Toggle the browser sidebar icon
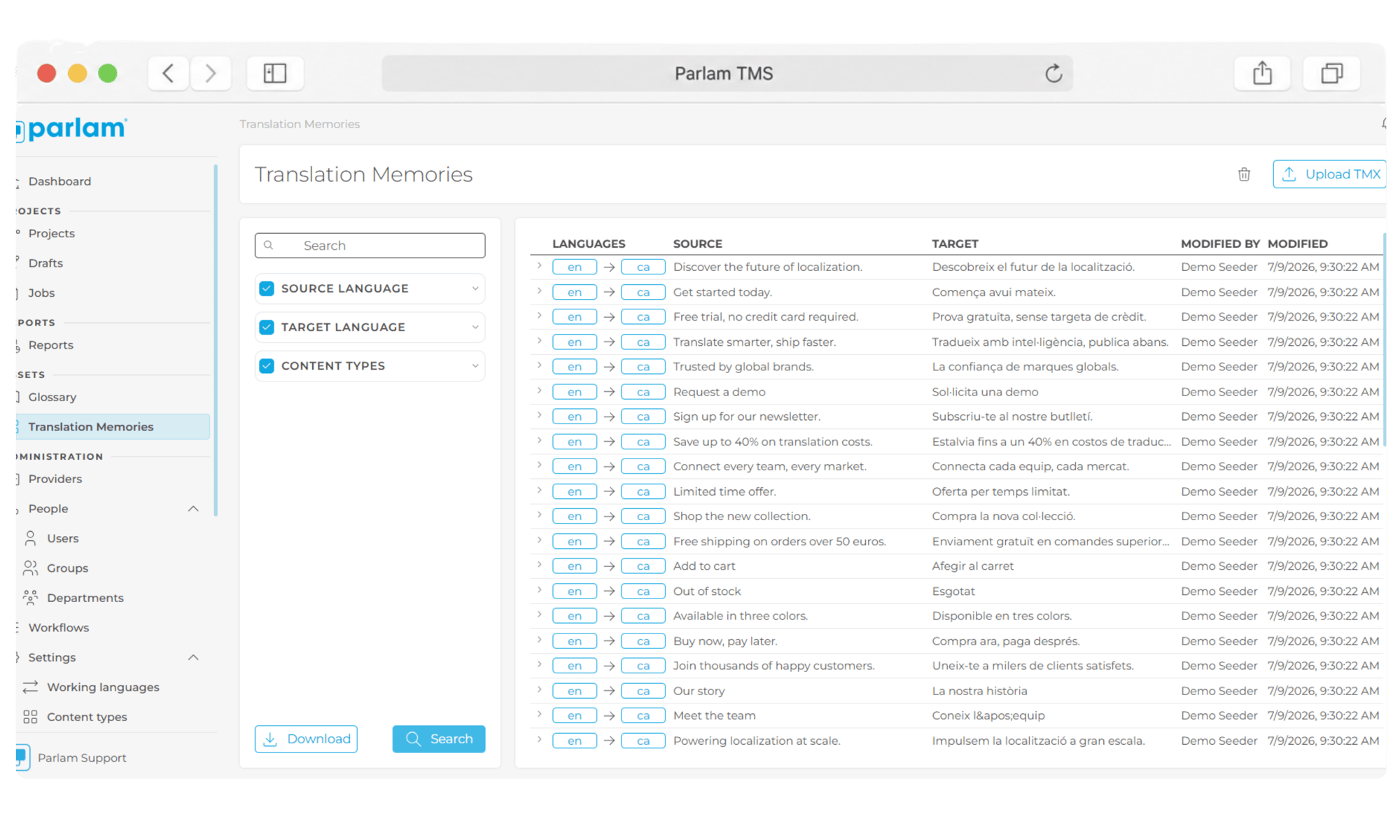 click(x=275, y=73)
